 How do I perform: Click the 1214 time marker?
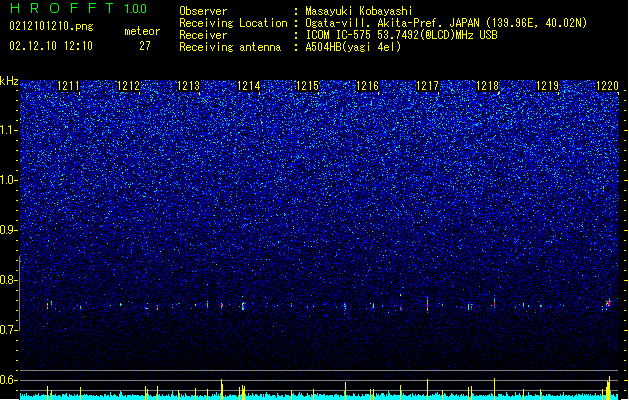coord(248,86)
